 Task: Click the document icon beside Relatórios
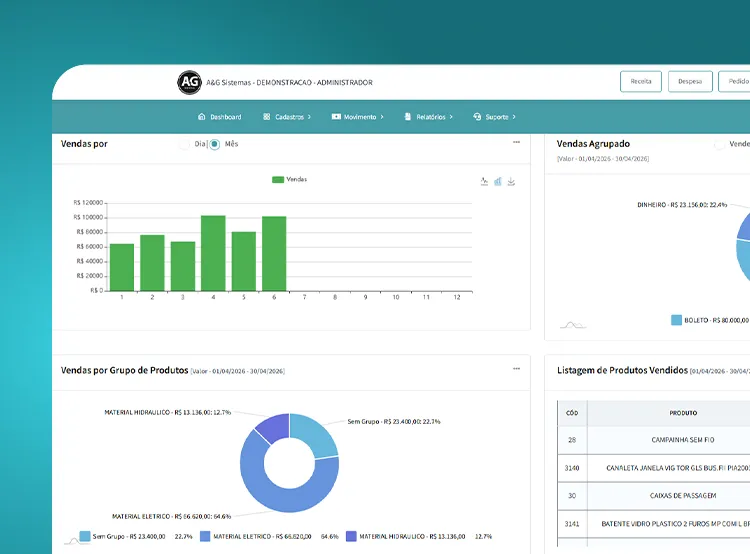coord(408,117)
